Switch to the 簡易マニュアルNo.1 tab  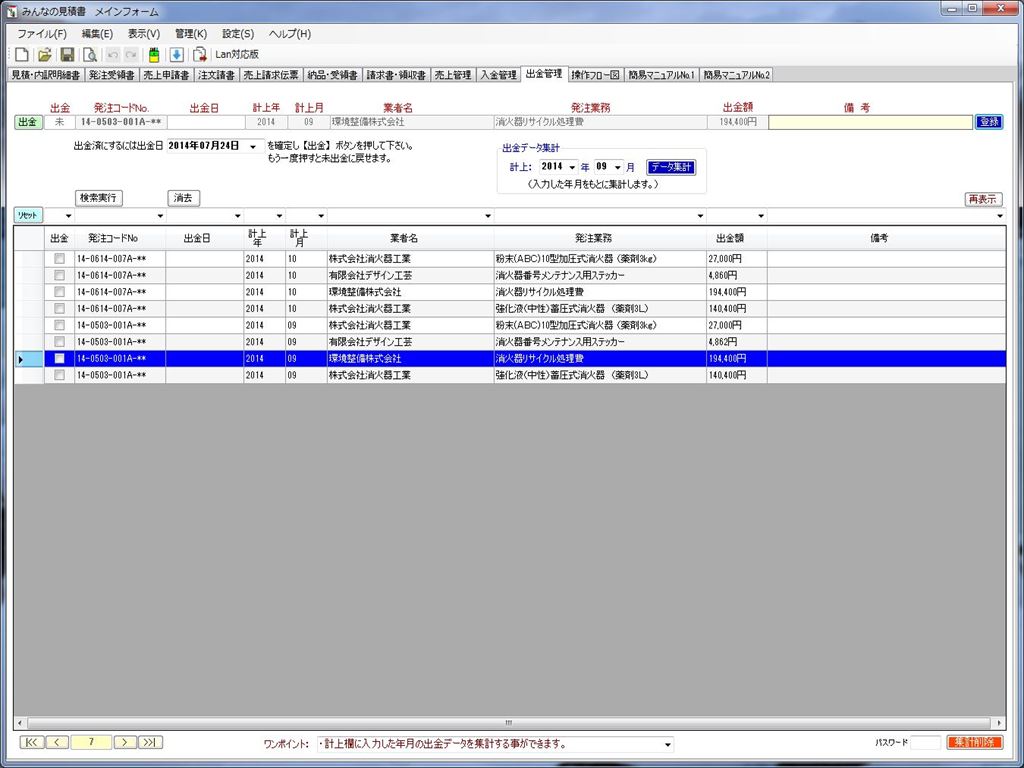[662, 75]
